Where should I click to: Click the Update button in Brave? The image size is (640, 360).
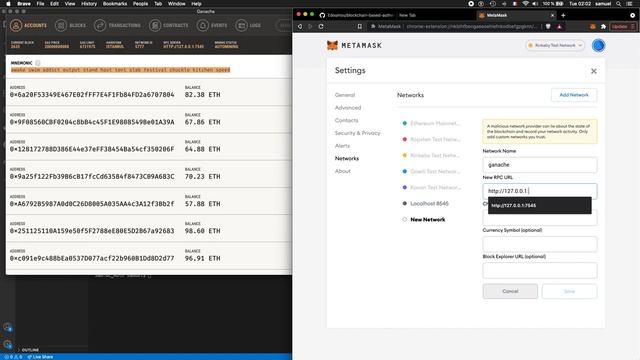pos(623,26)
